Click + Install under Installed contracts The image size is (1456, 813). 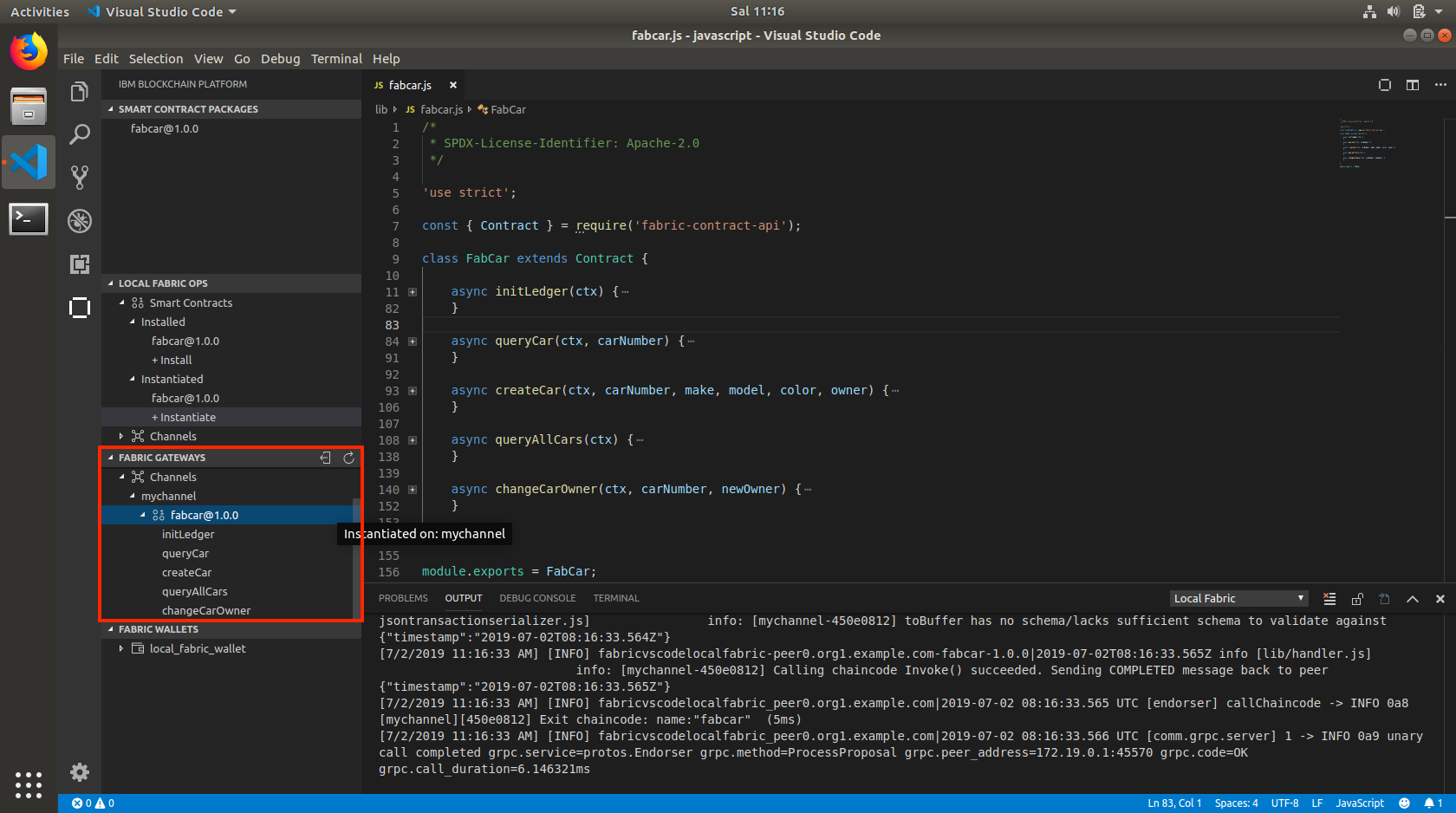172,361
